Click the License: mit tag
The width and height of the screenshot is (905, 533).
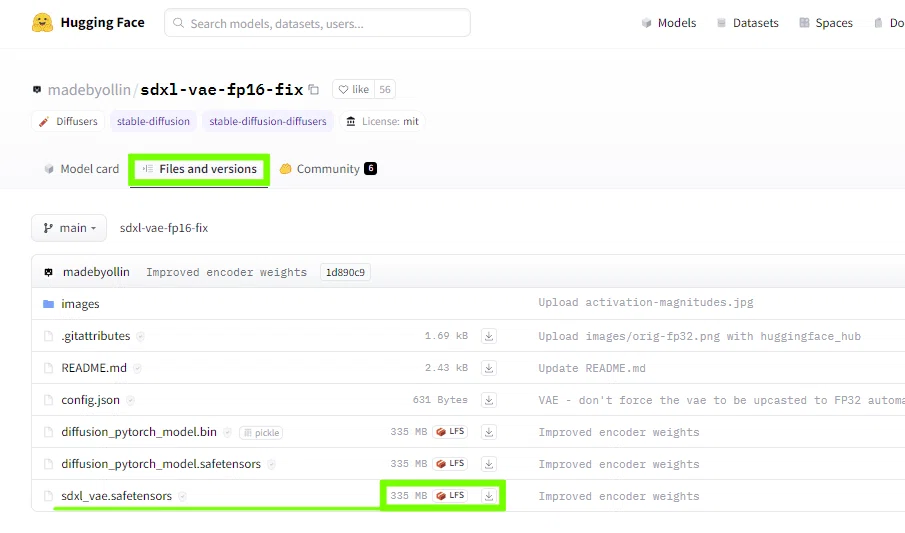click(382, 121)
